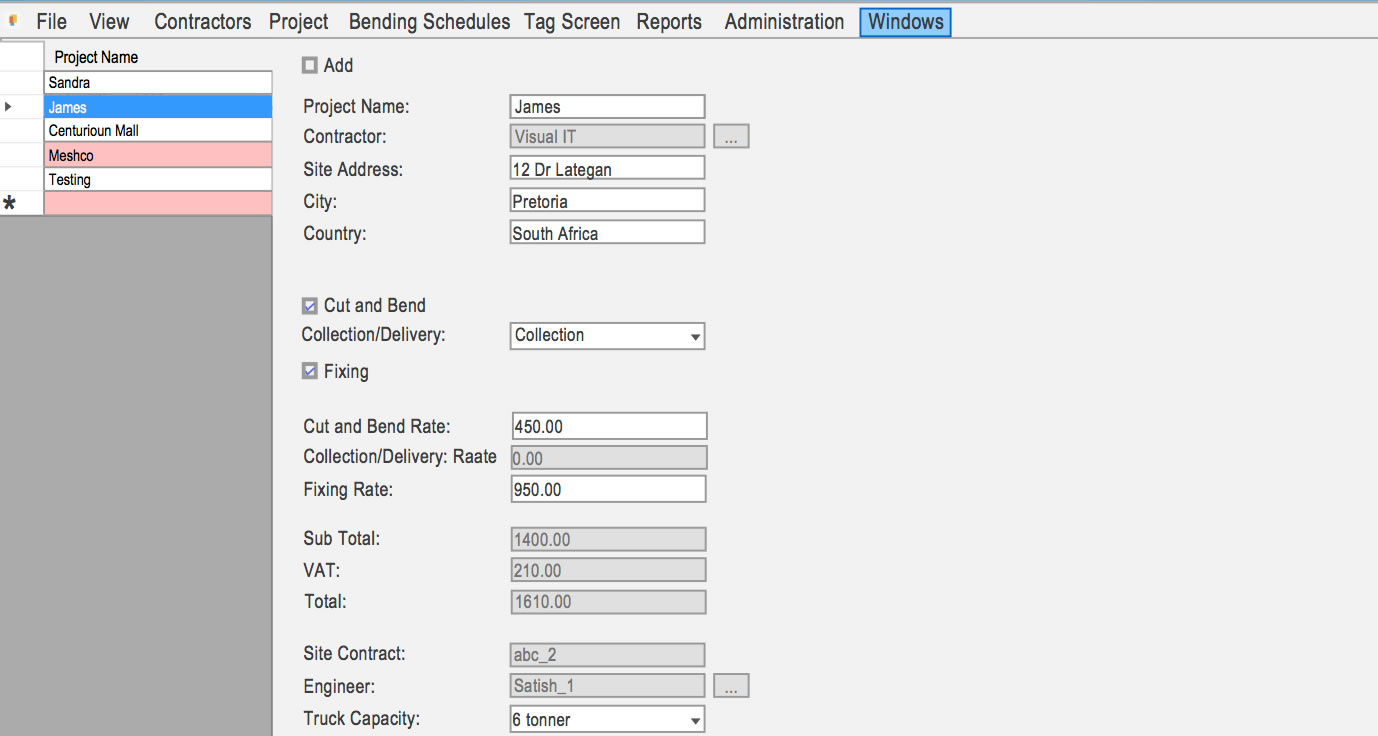Uncheck the Cut and Bend checkbox

pyautogui.click(x=309, y=305)
